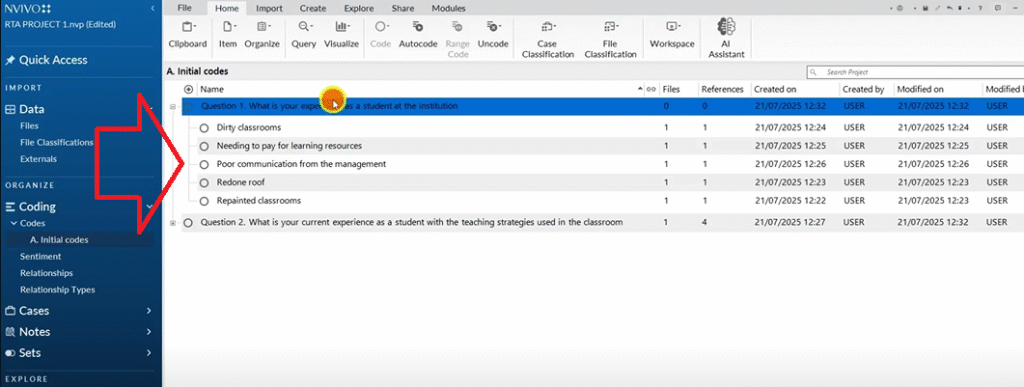Select A. Initial codes folder

[59, 240]
